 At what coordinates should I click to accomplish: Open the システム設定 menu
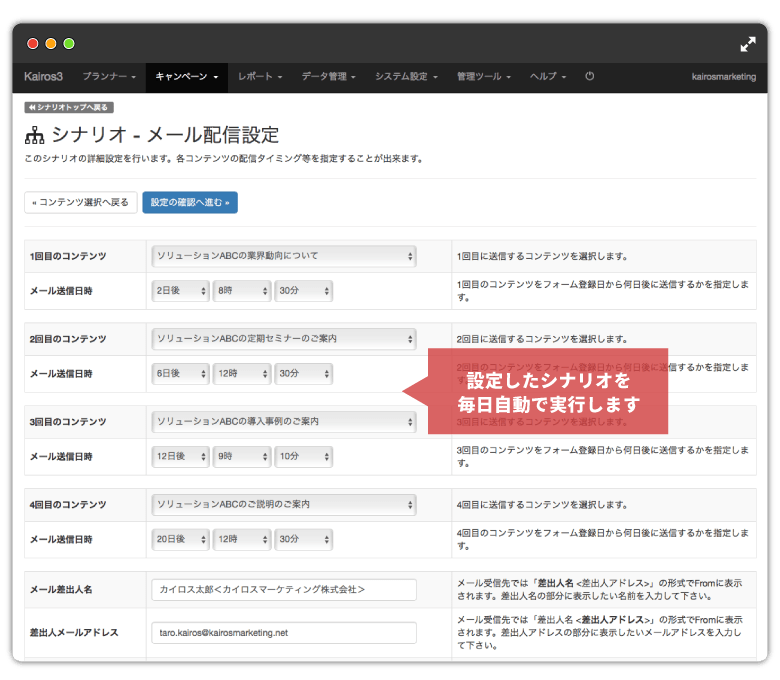pos(406,77)
